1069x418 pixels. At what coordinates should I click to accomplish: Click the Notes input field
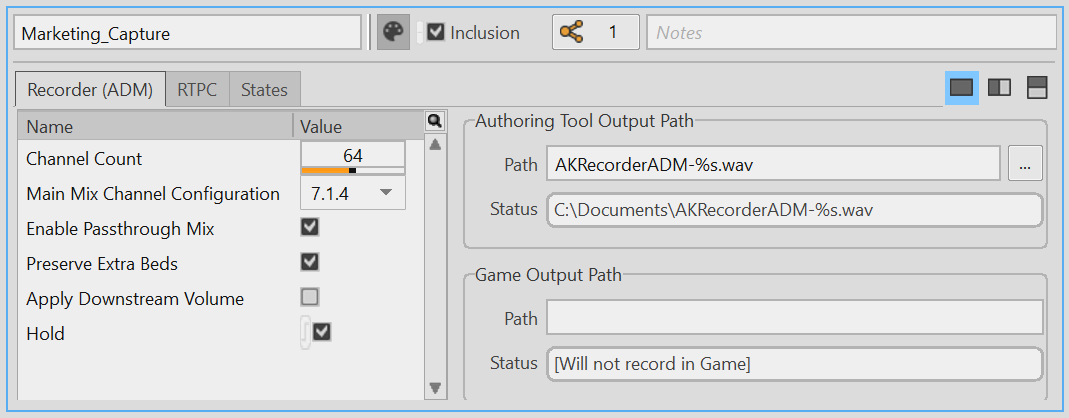(851, 33)
